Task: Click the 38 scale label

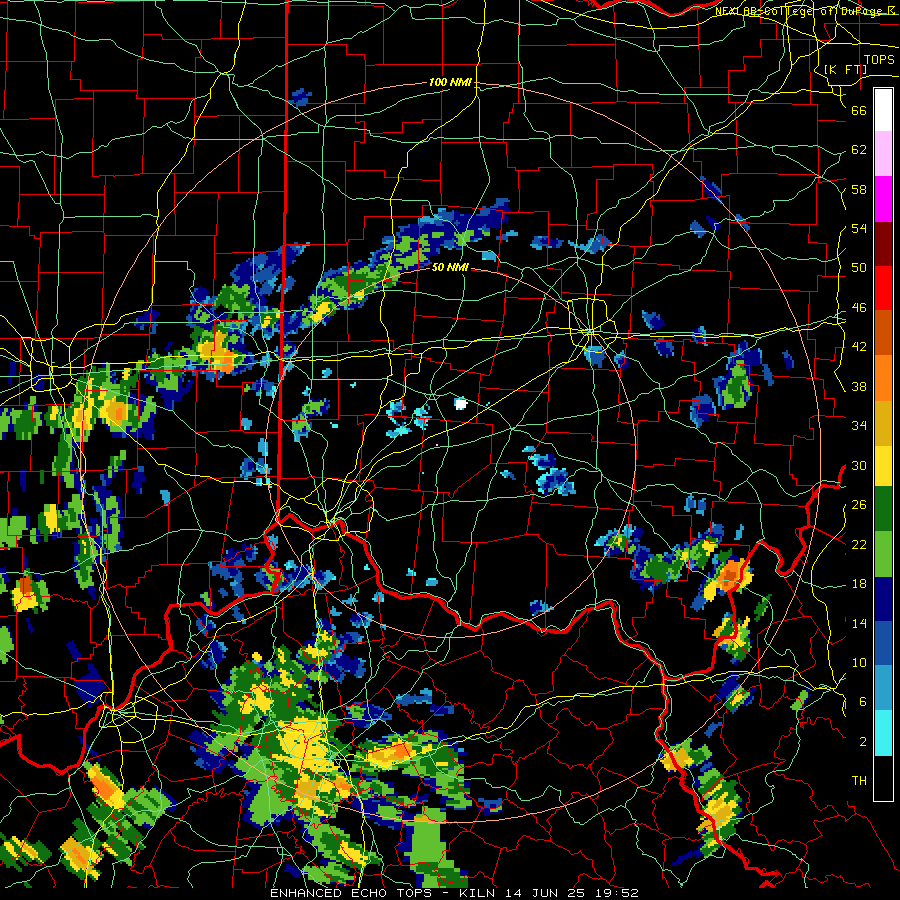Action: (x=859, y=386)
